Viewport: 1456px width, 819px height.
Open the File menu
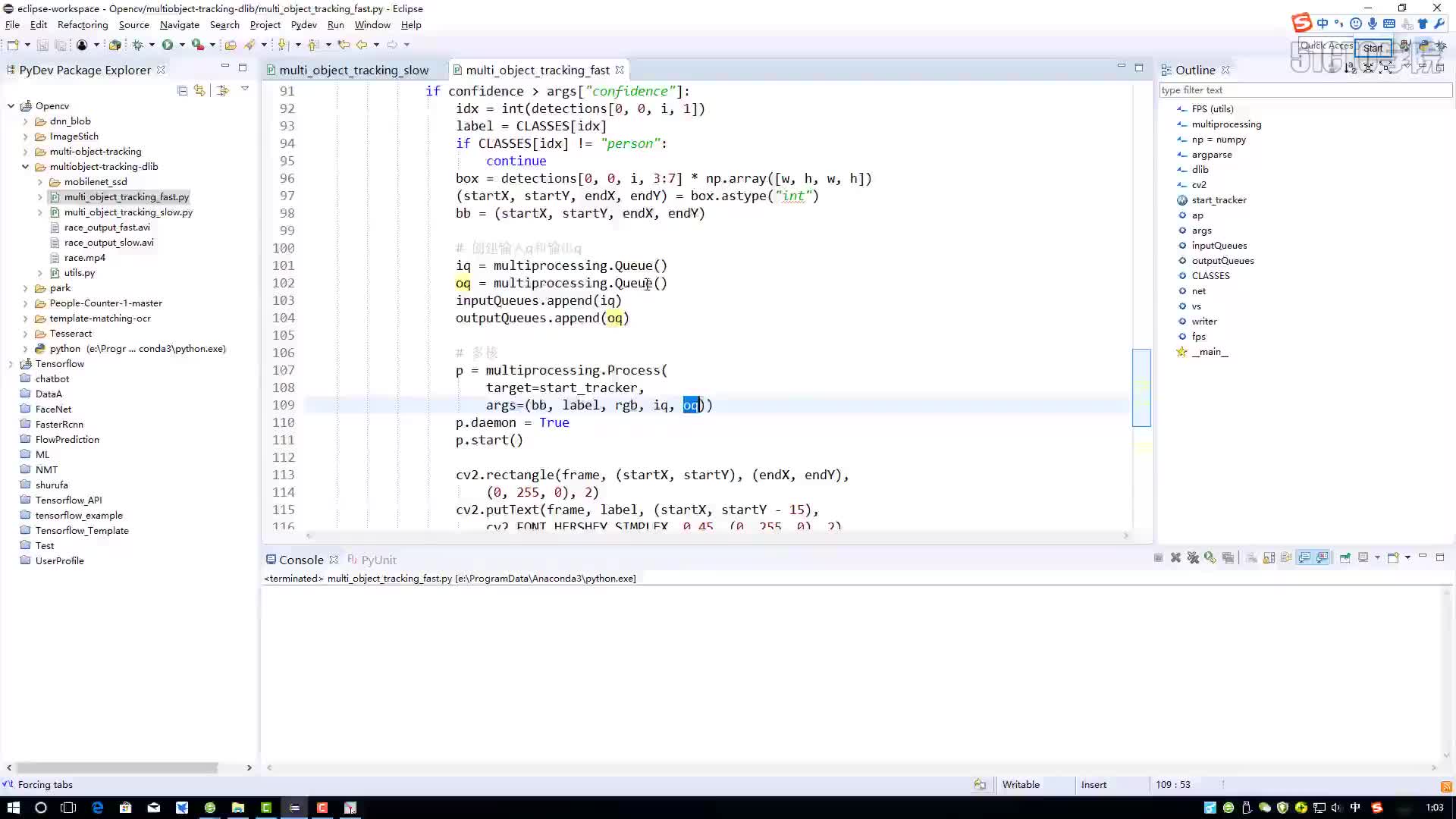(12, 25)
